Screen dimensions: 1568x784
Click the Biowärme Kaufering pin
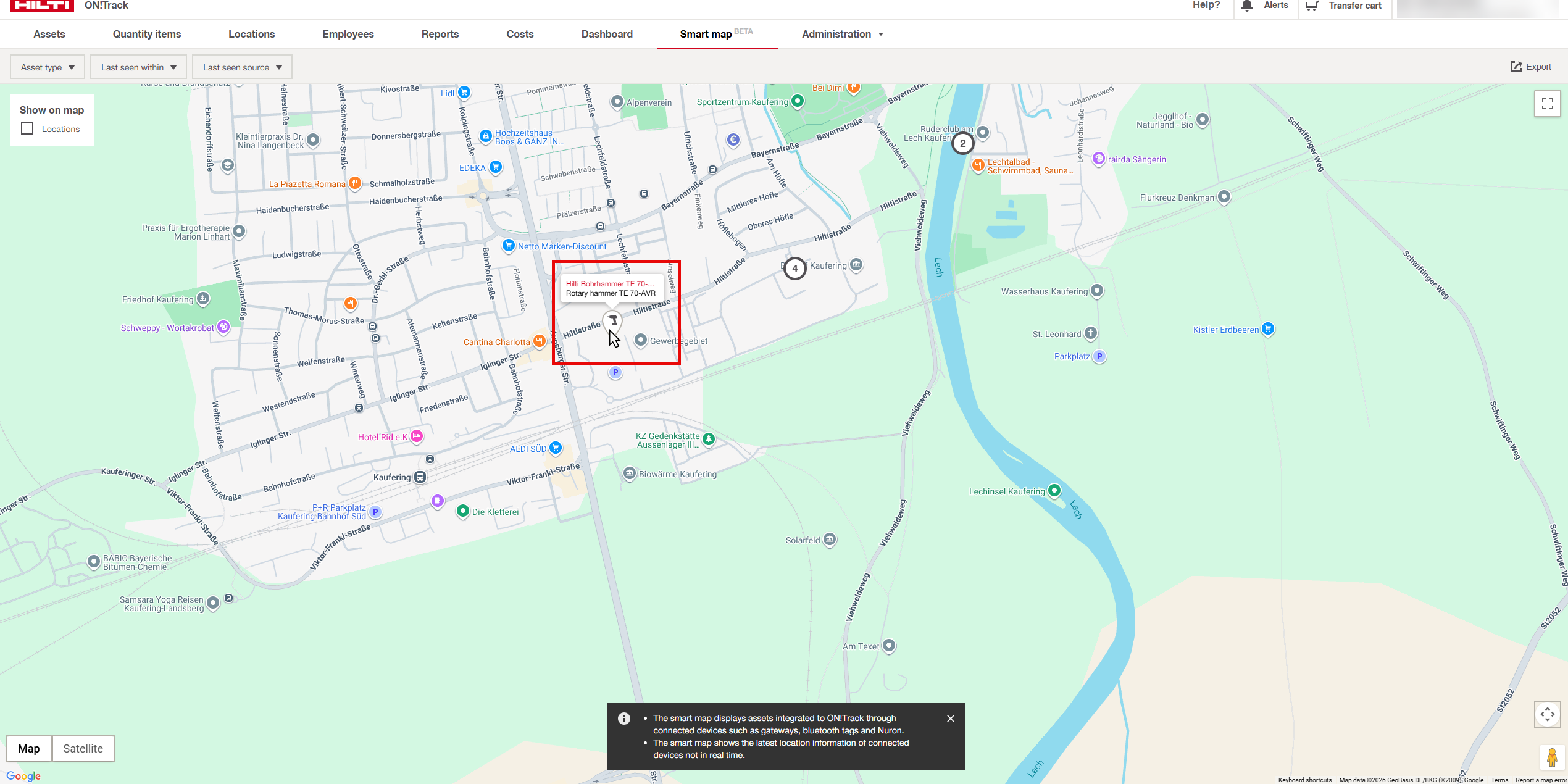pyautogui.click(x=629, y=473)
